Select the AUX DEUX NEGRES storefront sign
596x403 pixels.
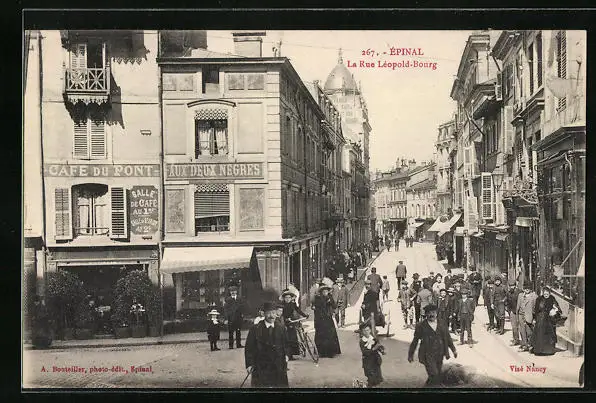tap(215, 171)
